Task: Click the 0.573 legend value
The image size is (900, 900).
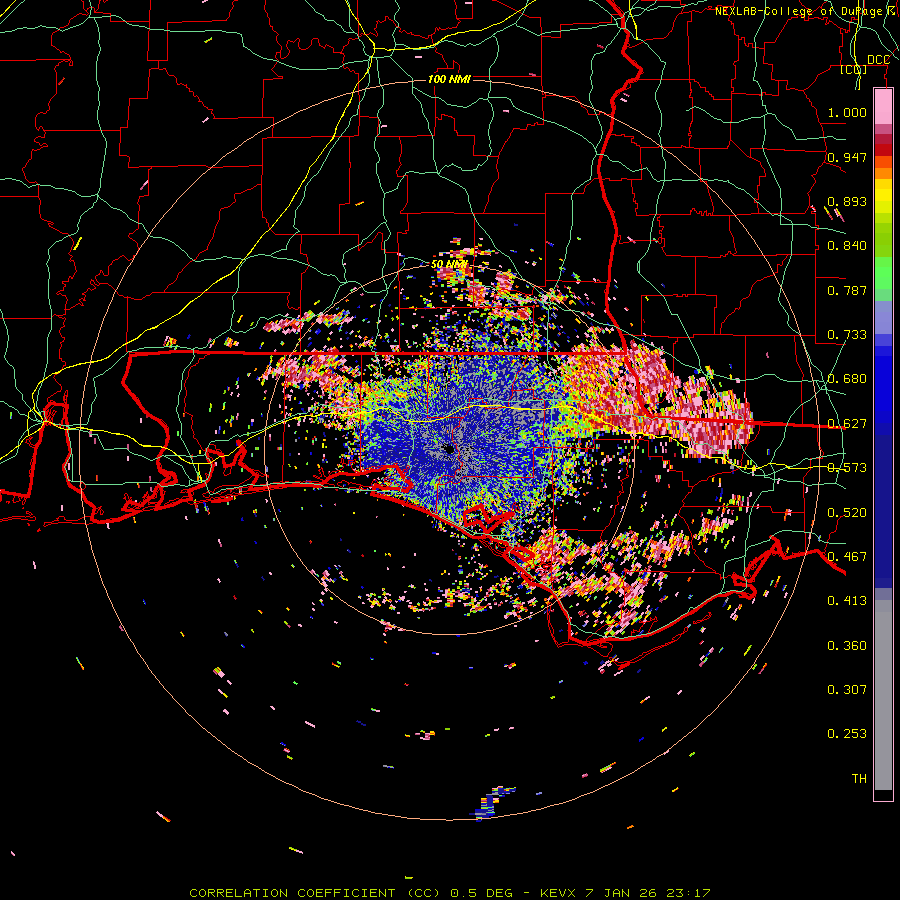Action: [847, 468]
